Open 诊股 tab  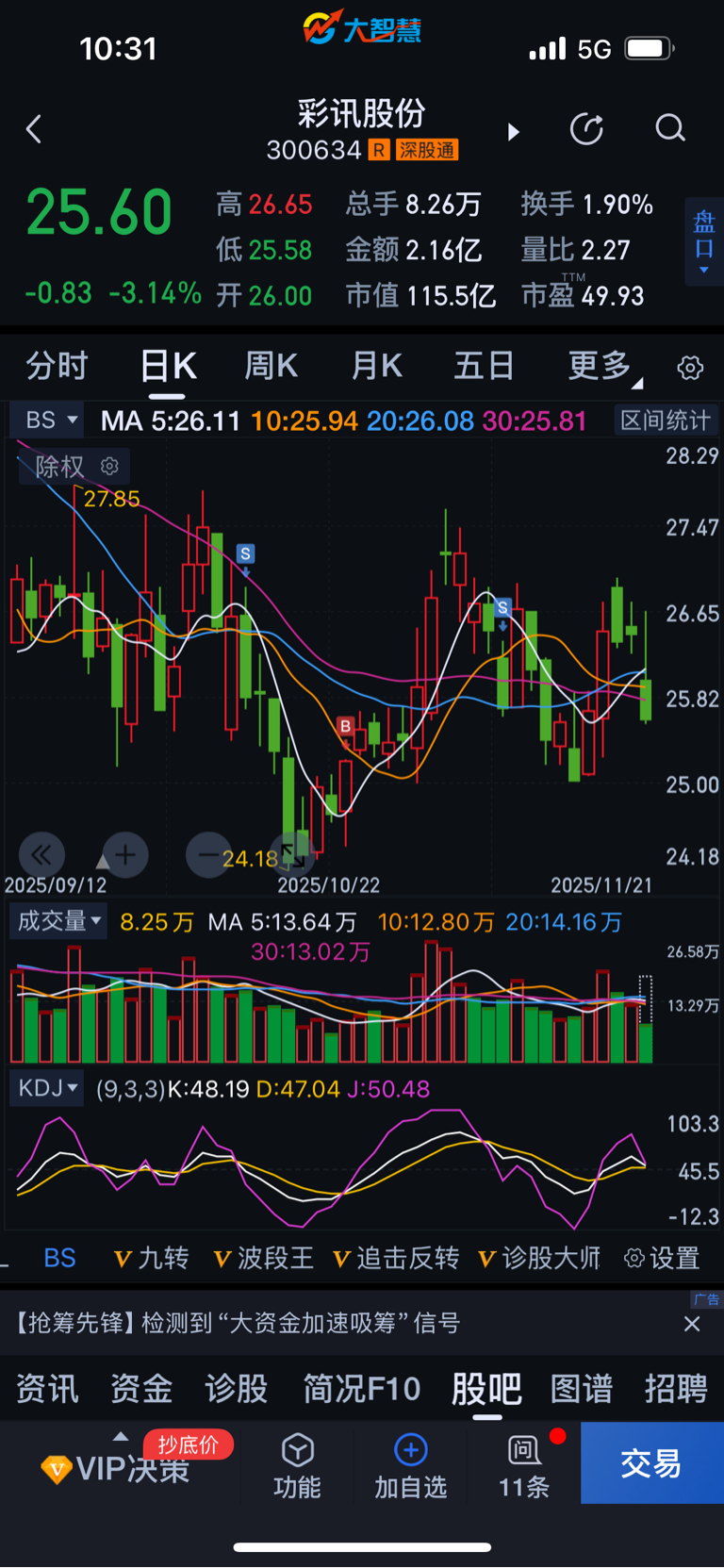[x=237, y=1389]
